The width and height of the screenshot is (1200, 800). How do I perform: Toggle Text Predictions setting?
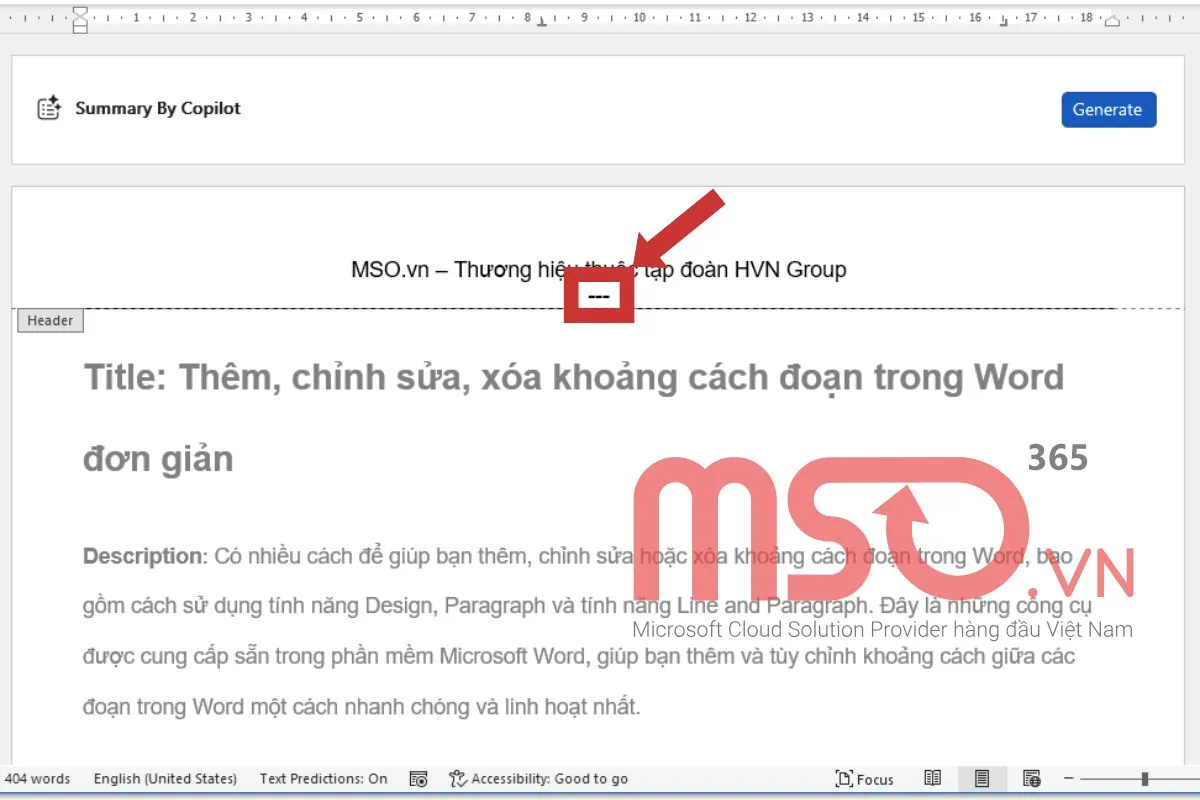point(323,779)
